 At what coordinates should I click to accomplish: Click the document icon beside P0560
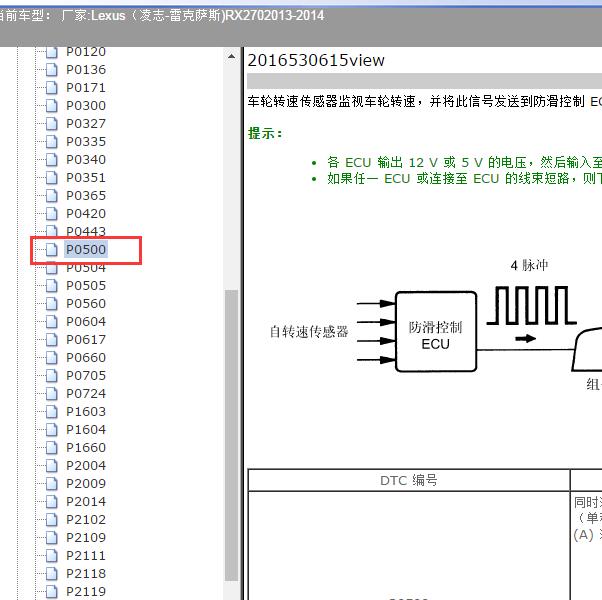[x=51, y=304]
